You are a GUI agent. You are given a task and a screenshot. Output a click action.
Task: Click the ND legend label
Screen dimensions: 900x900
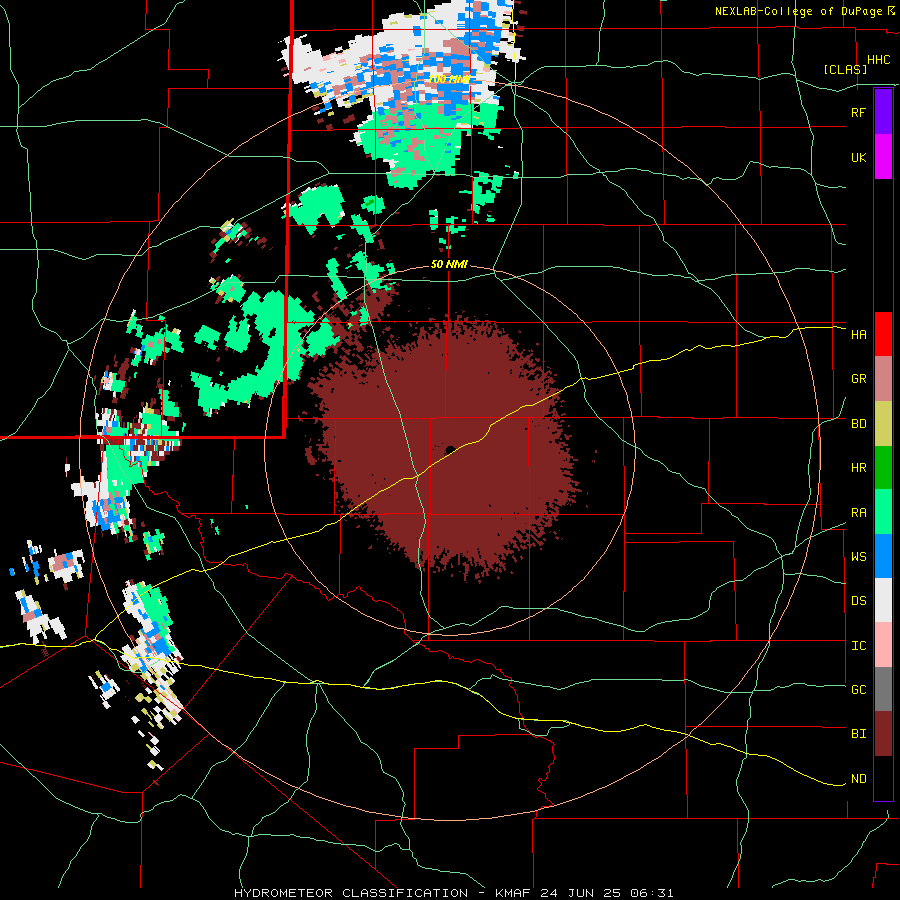click(x=858, y=779)
